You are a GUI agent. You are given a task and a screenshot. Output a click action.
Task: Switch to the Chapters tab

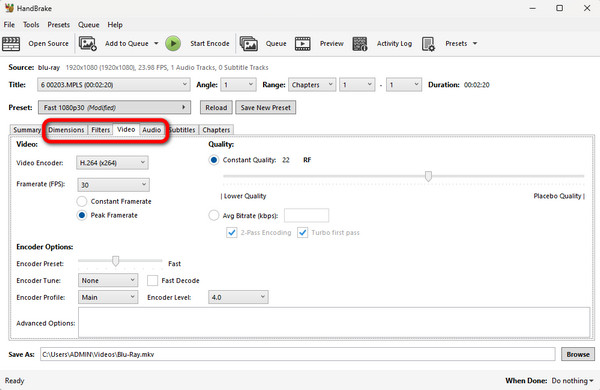tap(216, 130)
